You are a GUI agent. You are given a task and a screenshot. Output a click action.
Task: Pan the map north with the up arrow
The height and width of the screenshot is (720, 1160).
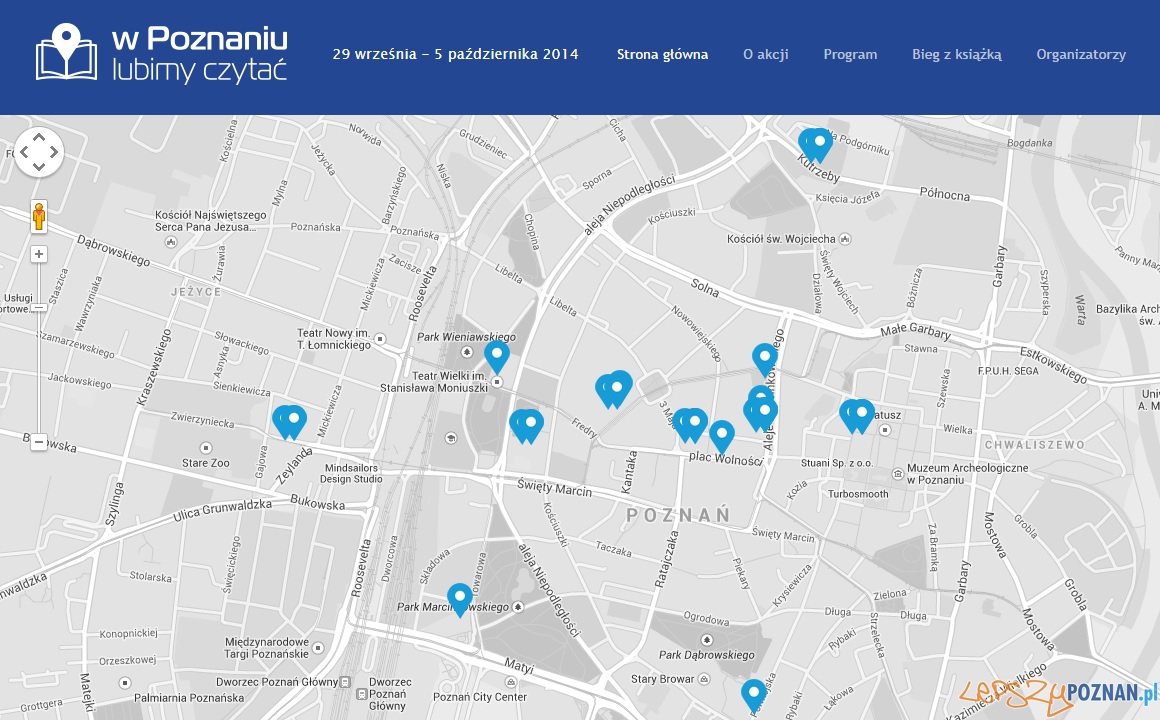click(39, 137)
